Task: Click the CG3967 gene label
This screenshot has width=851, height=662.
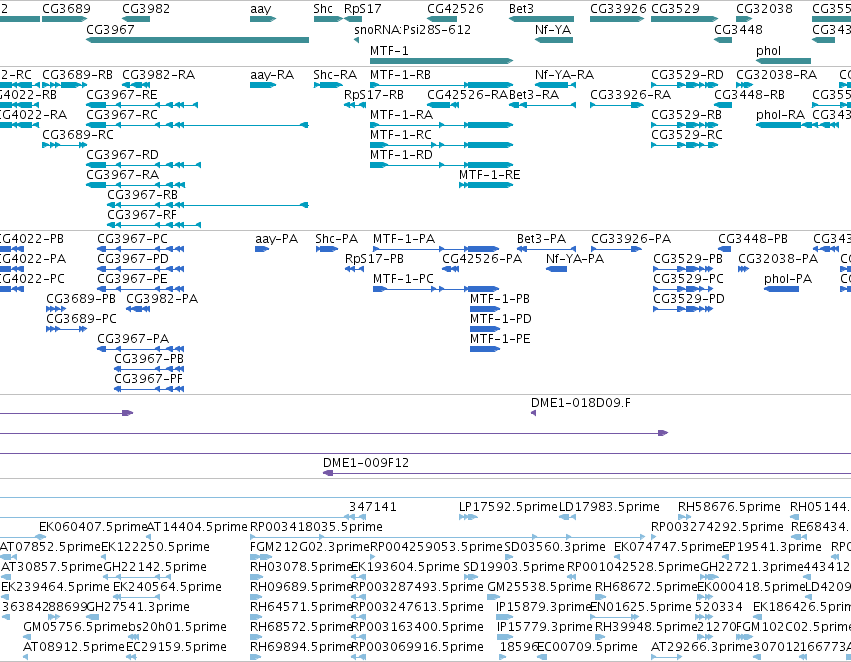Action: pyautogui.click(x=110, y=30)
